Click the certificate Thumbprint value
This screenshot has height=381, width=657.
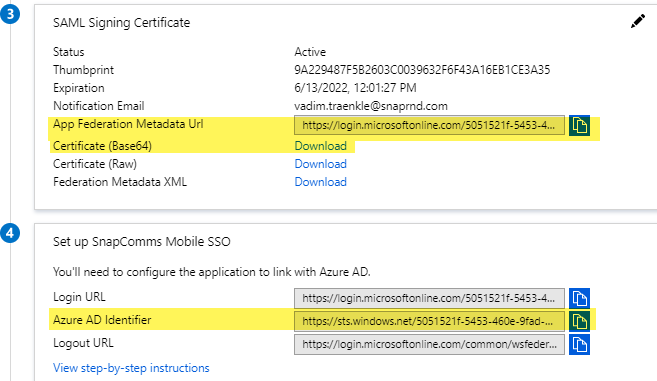click(x=422, y=70)
